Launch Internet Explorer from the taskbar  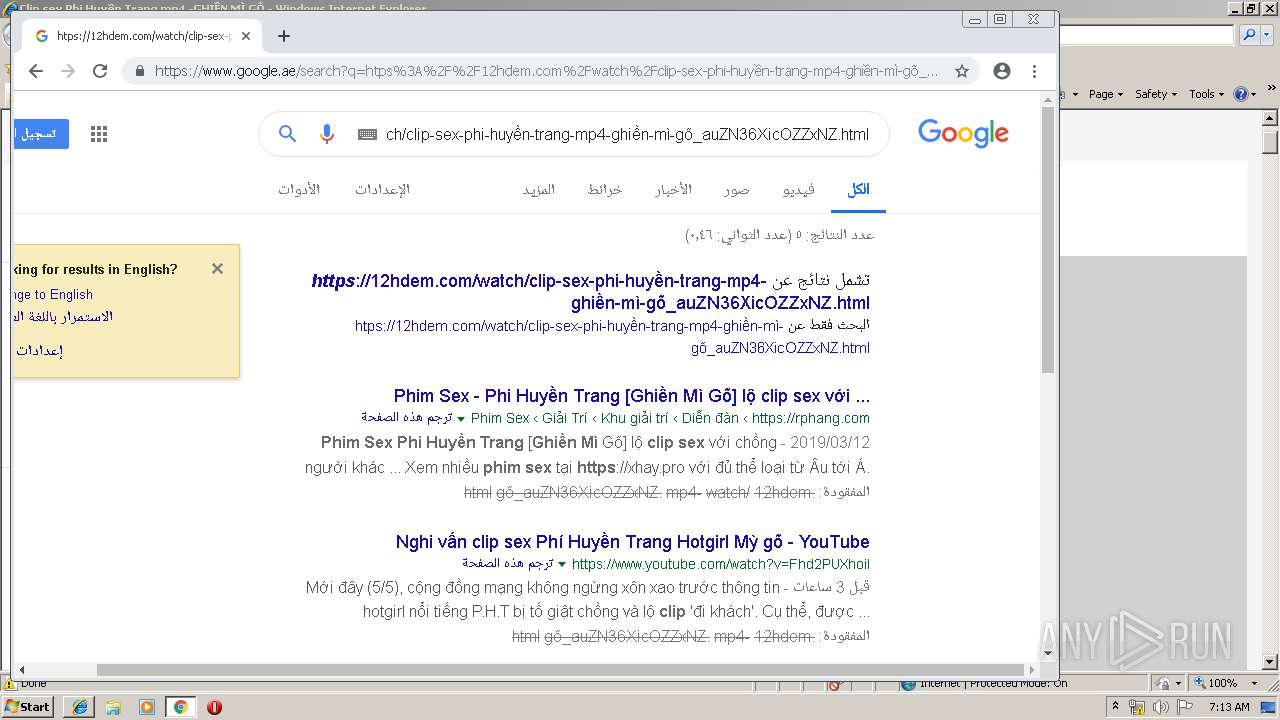click(80, 707)
